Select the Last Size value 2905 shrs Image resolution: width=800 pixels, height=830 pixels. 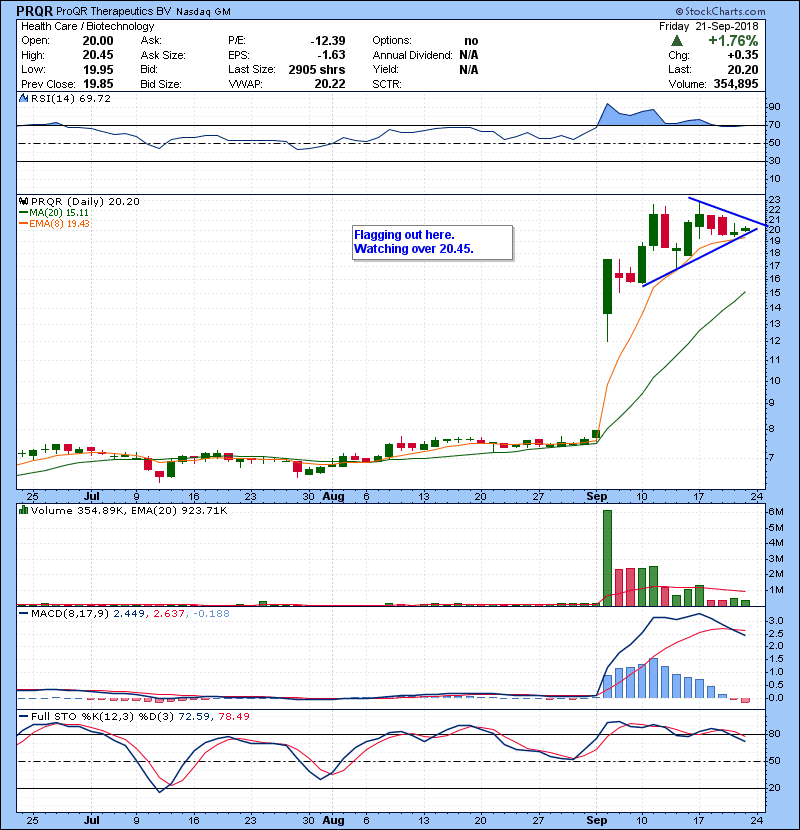[317, 69]
